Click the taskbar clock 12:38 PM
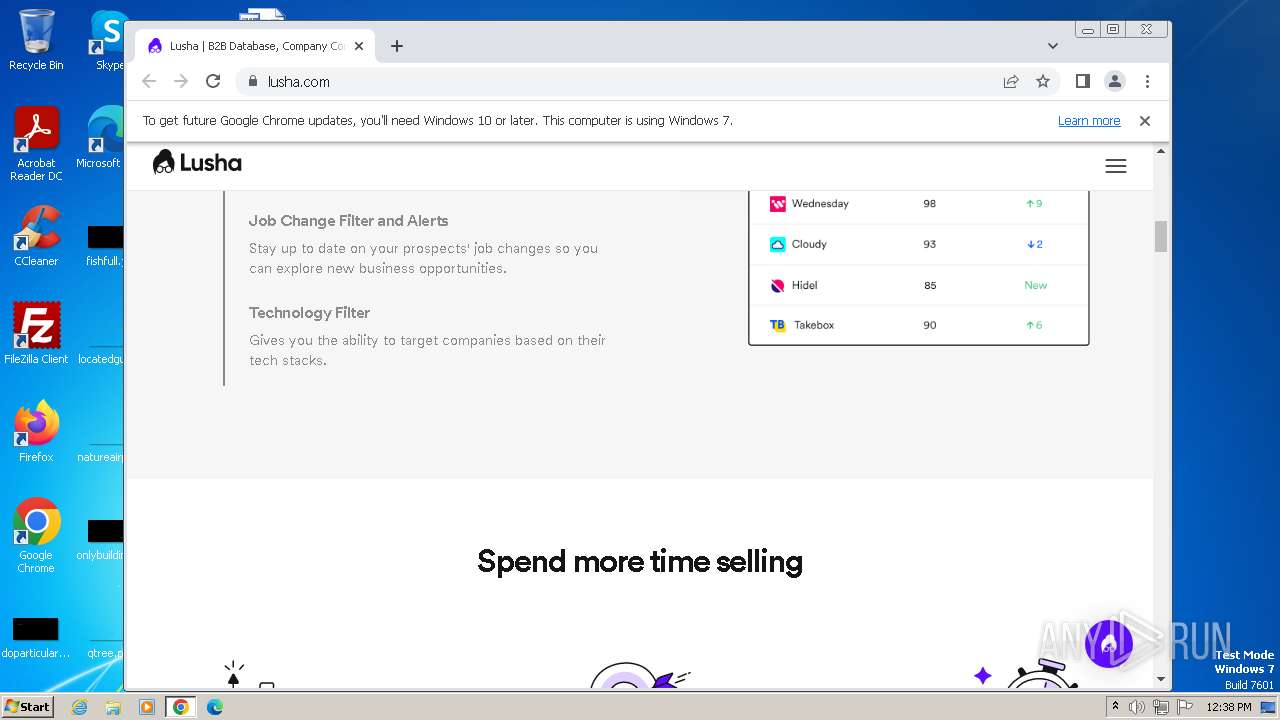 [1229, 707]
